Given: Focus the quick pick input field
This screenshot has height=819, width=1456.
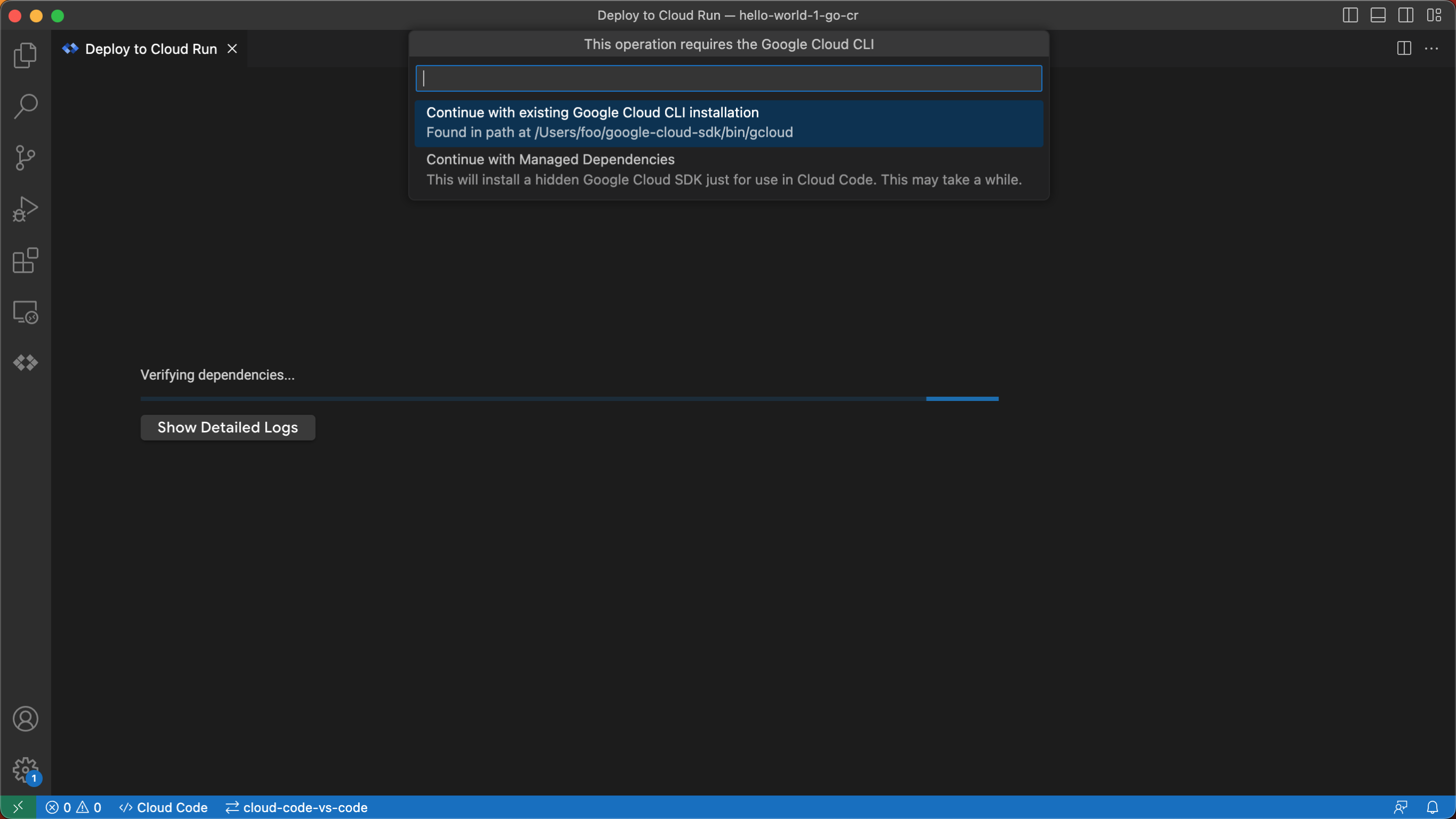Looking at the screenshot, I should click(x=729, y=78).
